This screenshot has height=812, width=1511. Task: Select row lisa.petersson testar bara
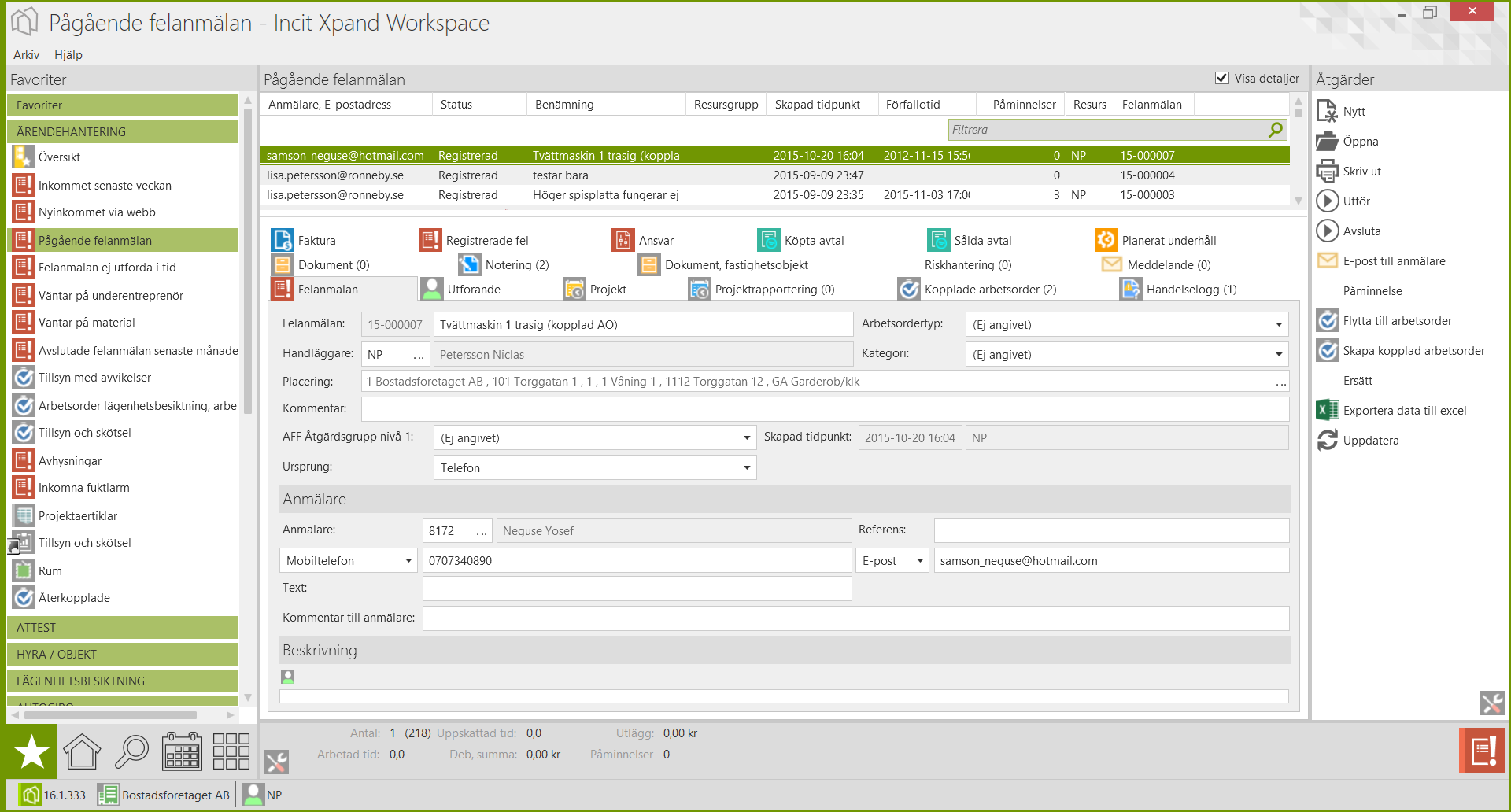click(775, 175)
